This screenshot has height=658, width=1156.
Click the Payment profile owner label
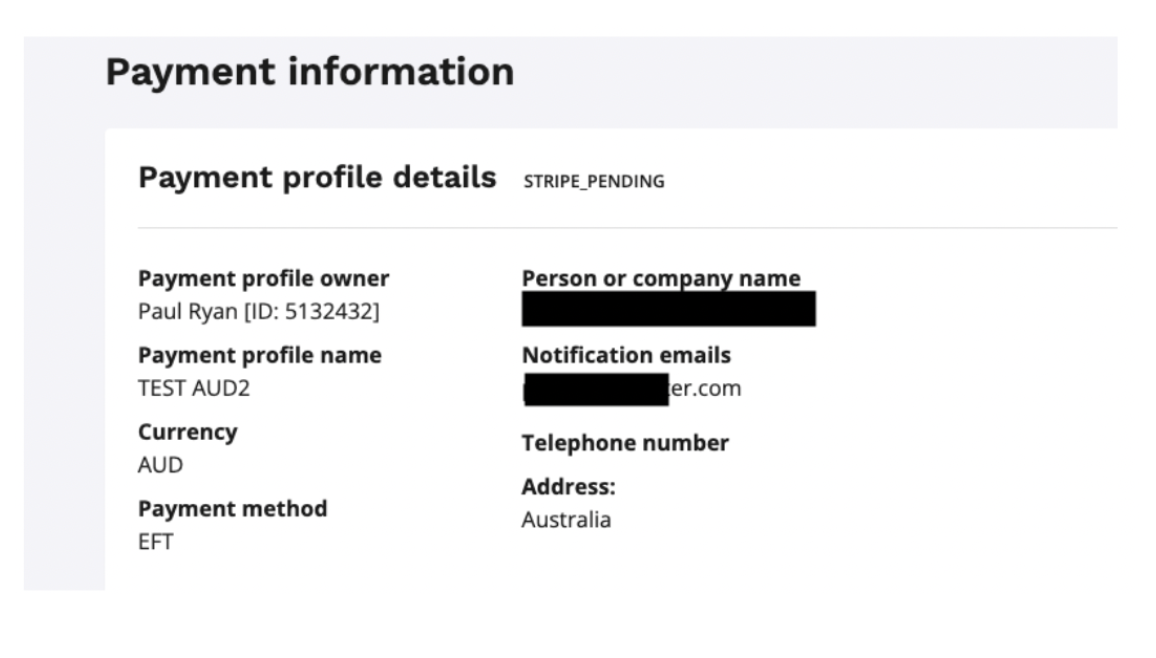(x=263, y=279)
